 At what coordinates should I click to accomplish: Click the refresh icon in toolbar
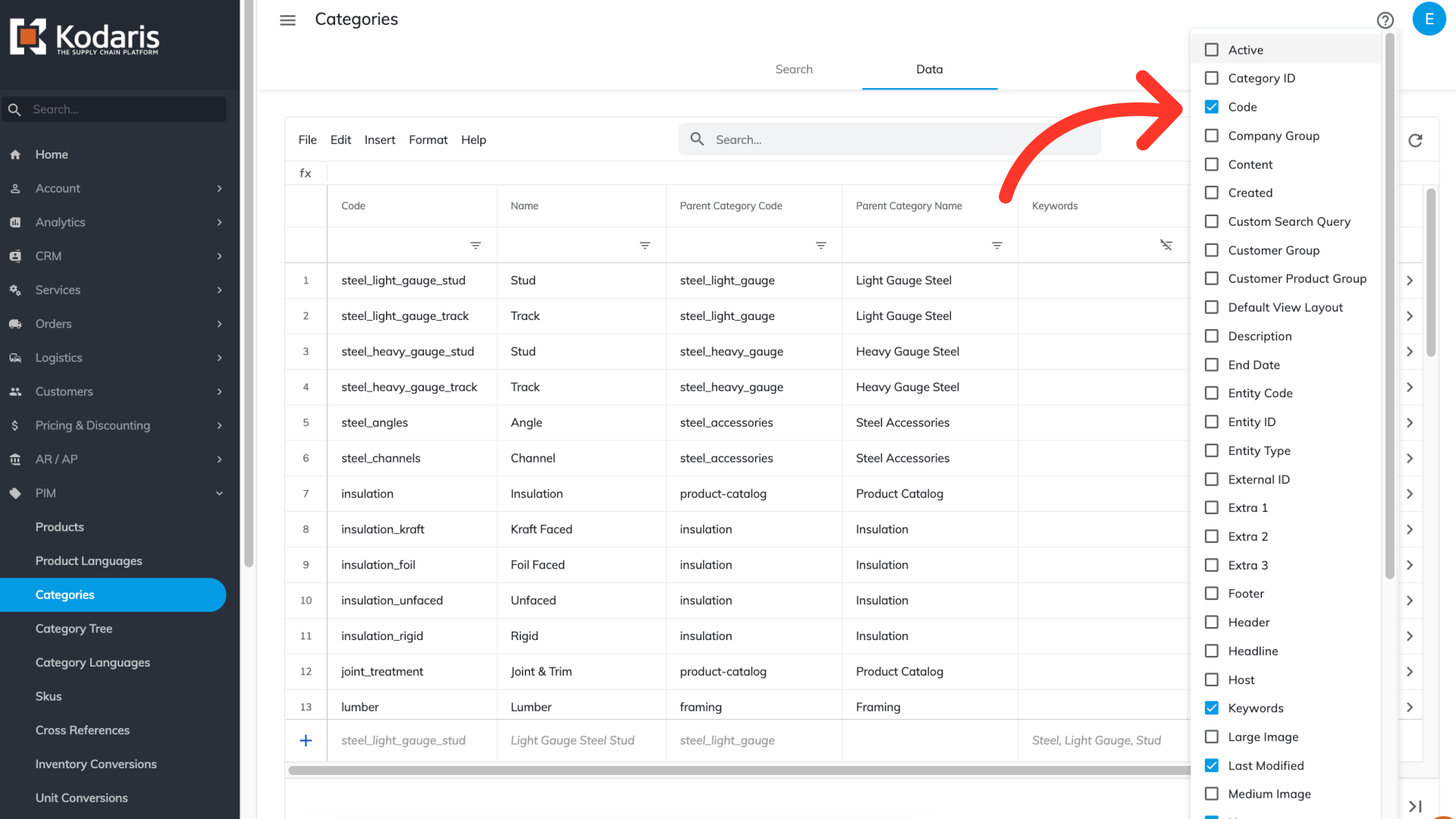tap(1415, 140)
